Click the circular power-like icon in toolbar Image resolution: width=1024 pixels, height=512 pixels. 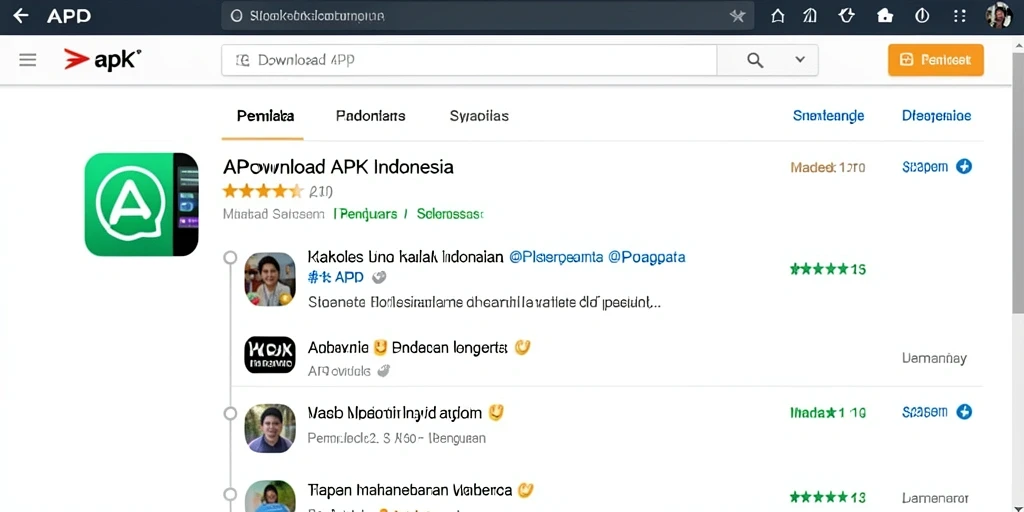(x=921, y=16)
